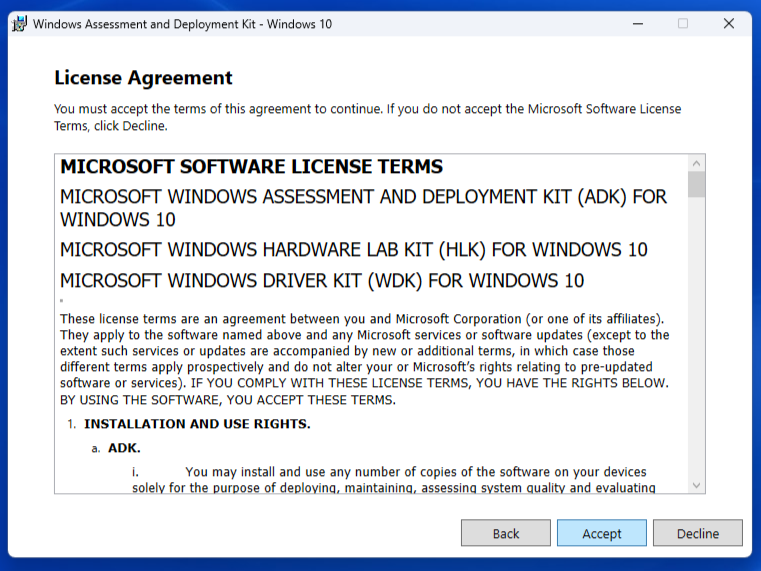Click the Windows Driver Kit (WDK) heading line
Viewport: 761px width, 571px height.
[x=322, y=281]
